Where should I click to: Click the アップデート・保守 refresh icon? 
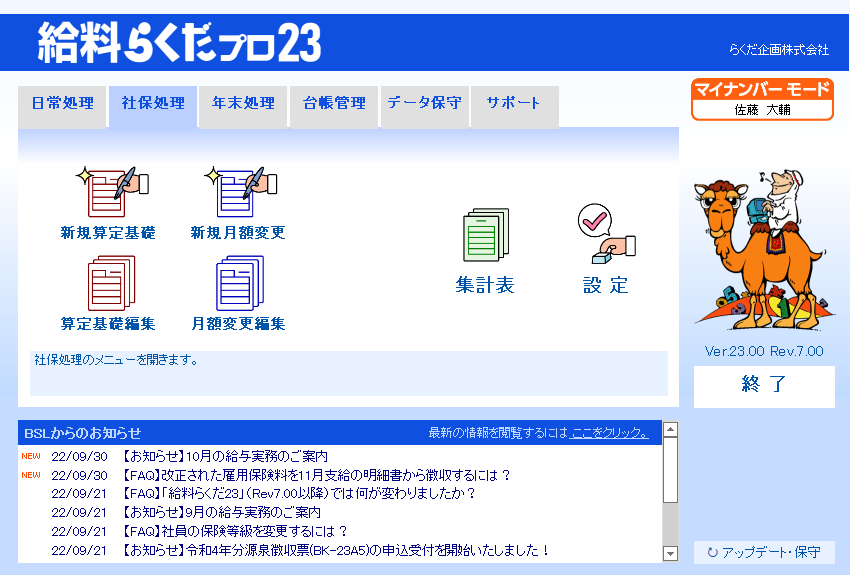pos(713,552)
